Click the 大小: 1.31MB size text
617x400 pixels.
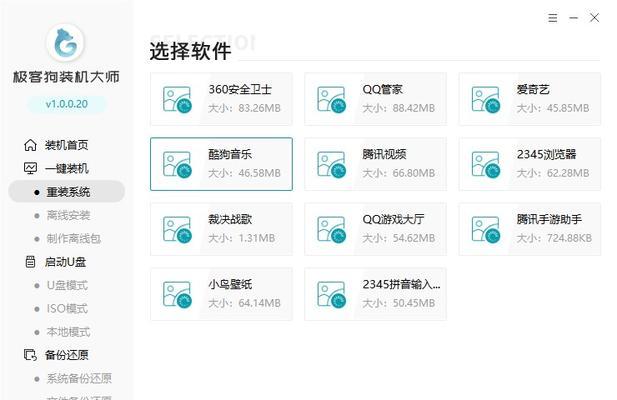click(242, 238)
